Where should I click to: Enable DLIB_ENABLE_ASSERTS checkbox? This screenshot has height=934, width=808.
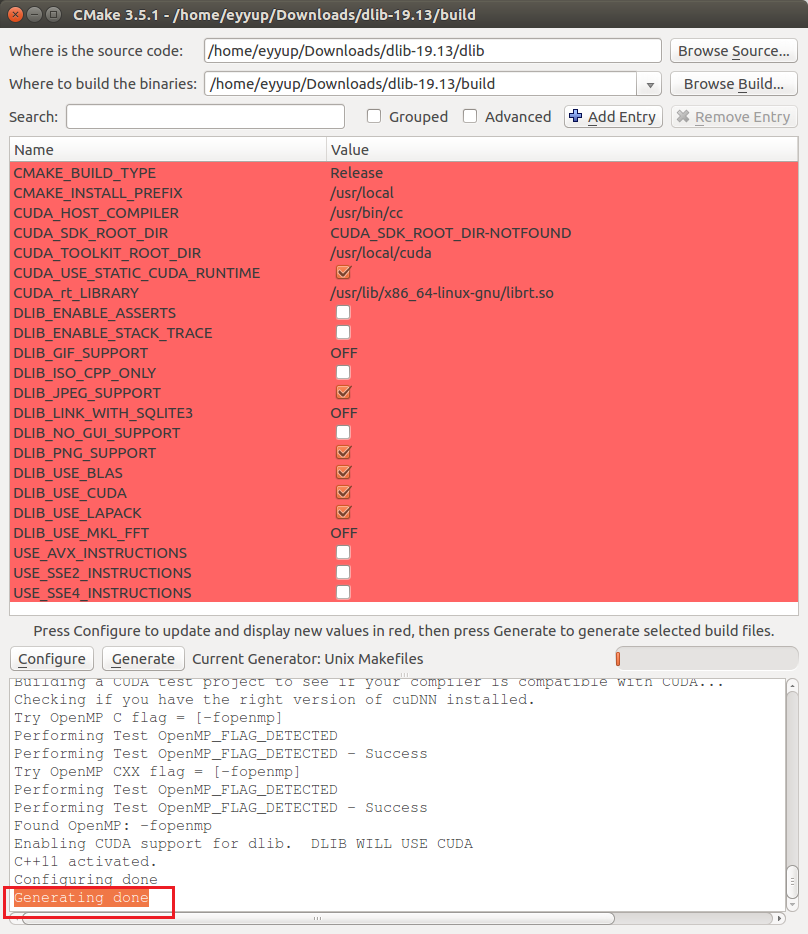(343, 313)
